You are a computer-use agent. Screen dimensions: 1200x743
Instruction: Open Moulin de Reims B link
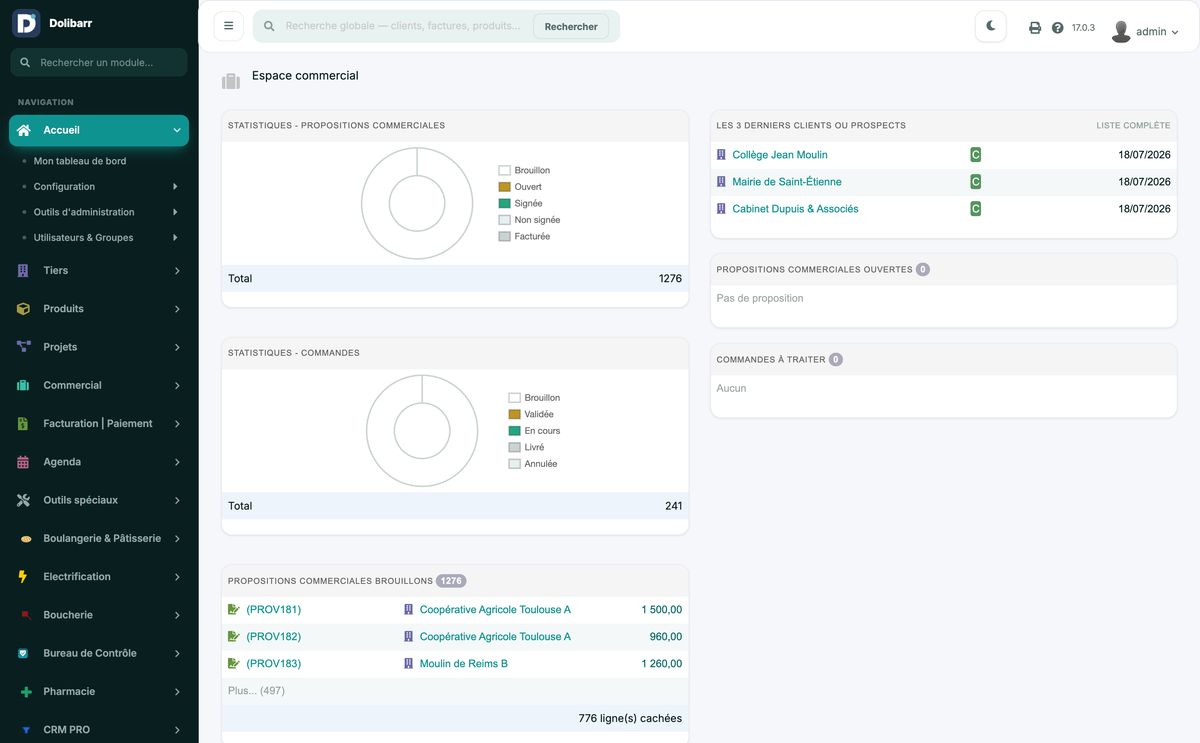point(464,663)
